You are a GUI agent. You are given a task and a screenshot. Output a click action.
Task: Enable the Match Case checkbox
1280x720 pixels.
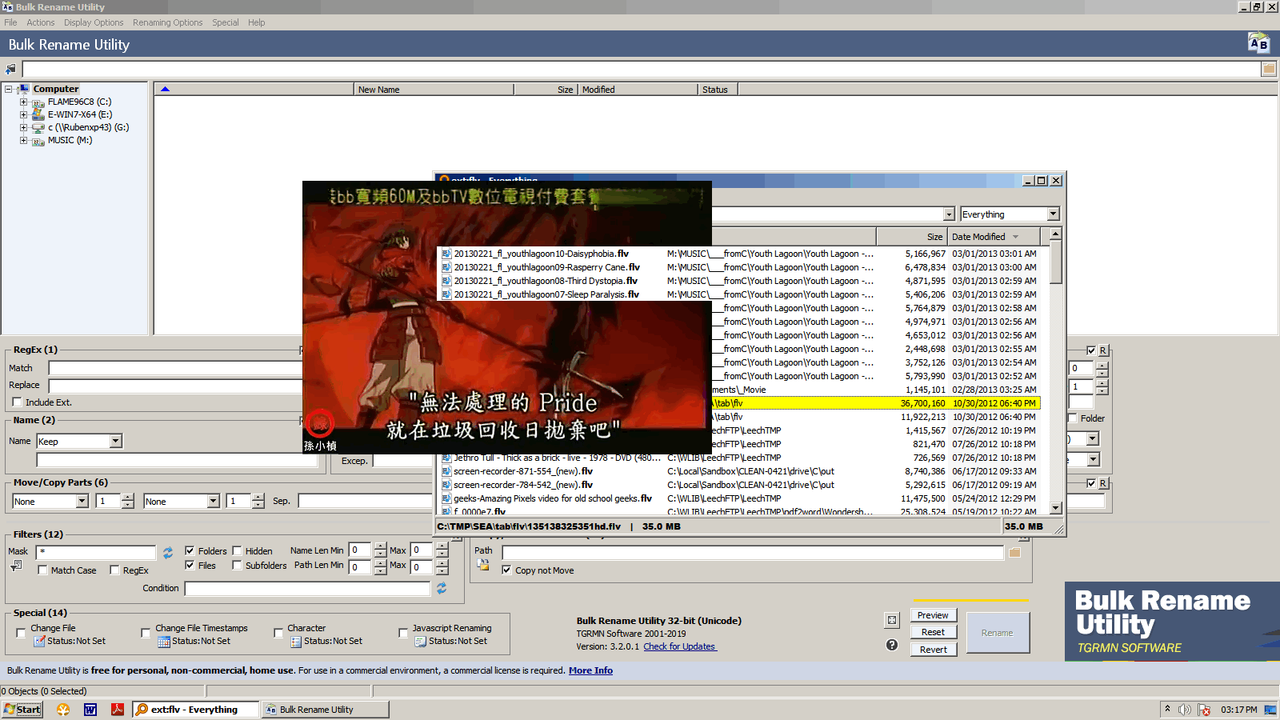(x=43, y=570)
